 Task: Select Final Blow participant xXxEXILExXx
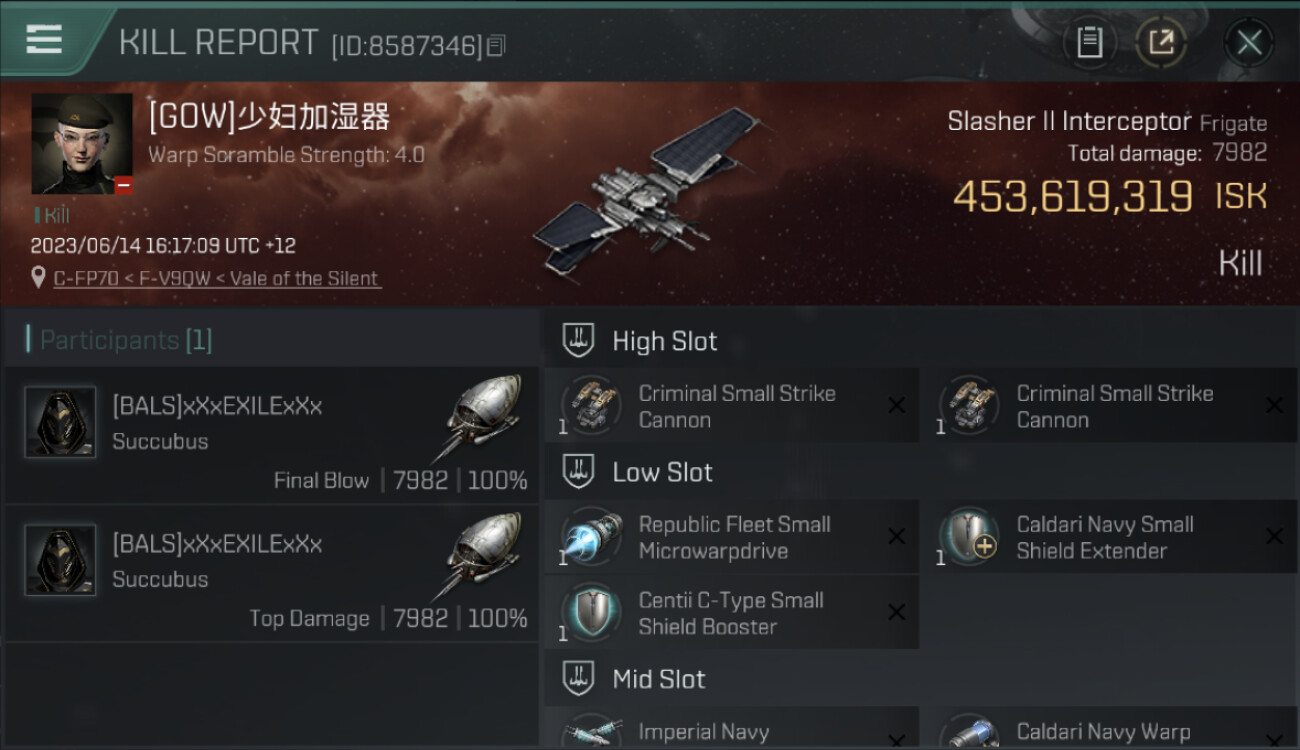[271, 436]
